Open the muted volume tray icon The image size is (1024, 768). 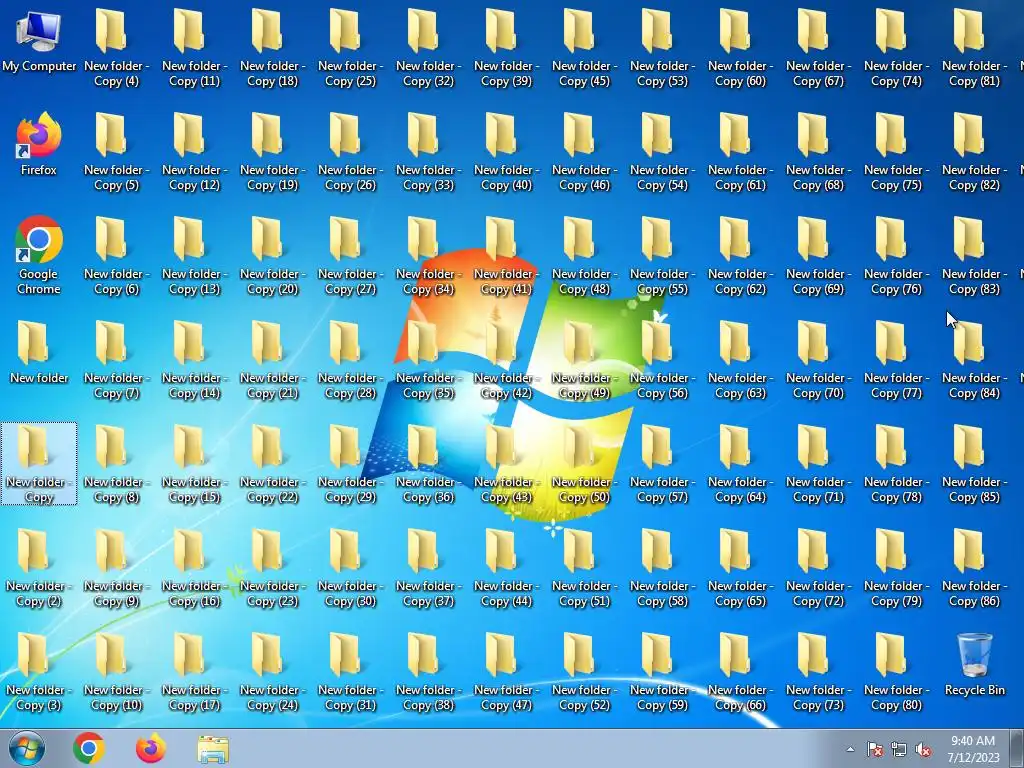pyautogui.click(x=923, y=750)
